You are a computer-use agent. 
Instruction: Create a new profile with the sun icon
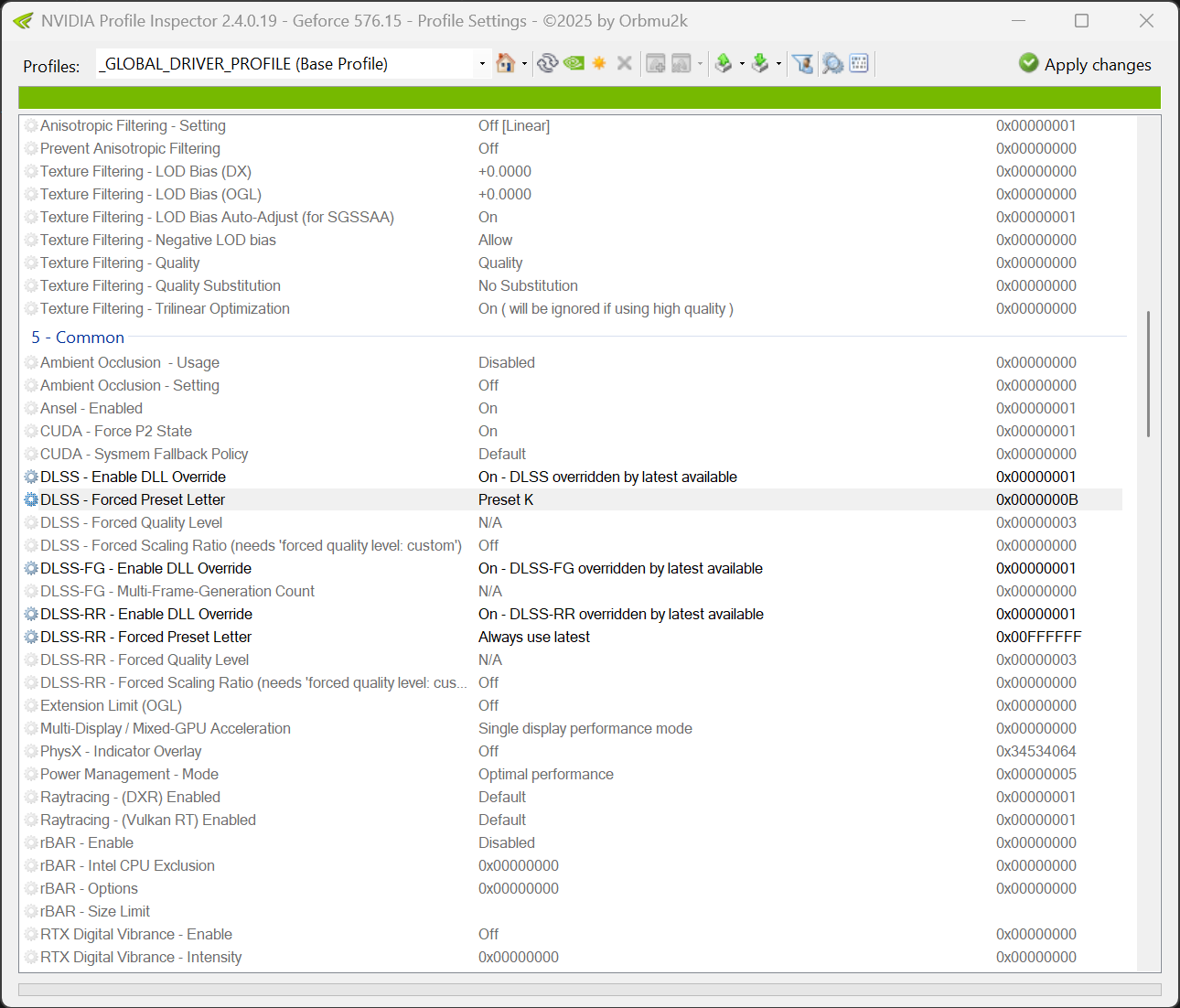click(599, 63)
